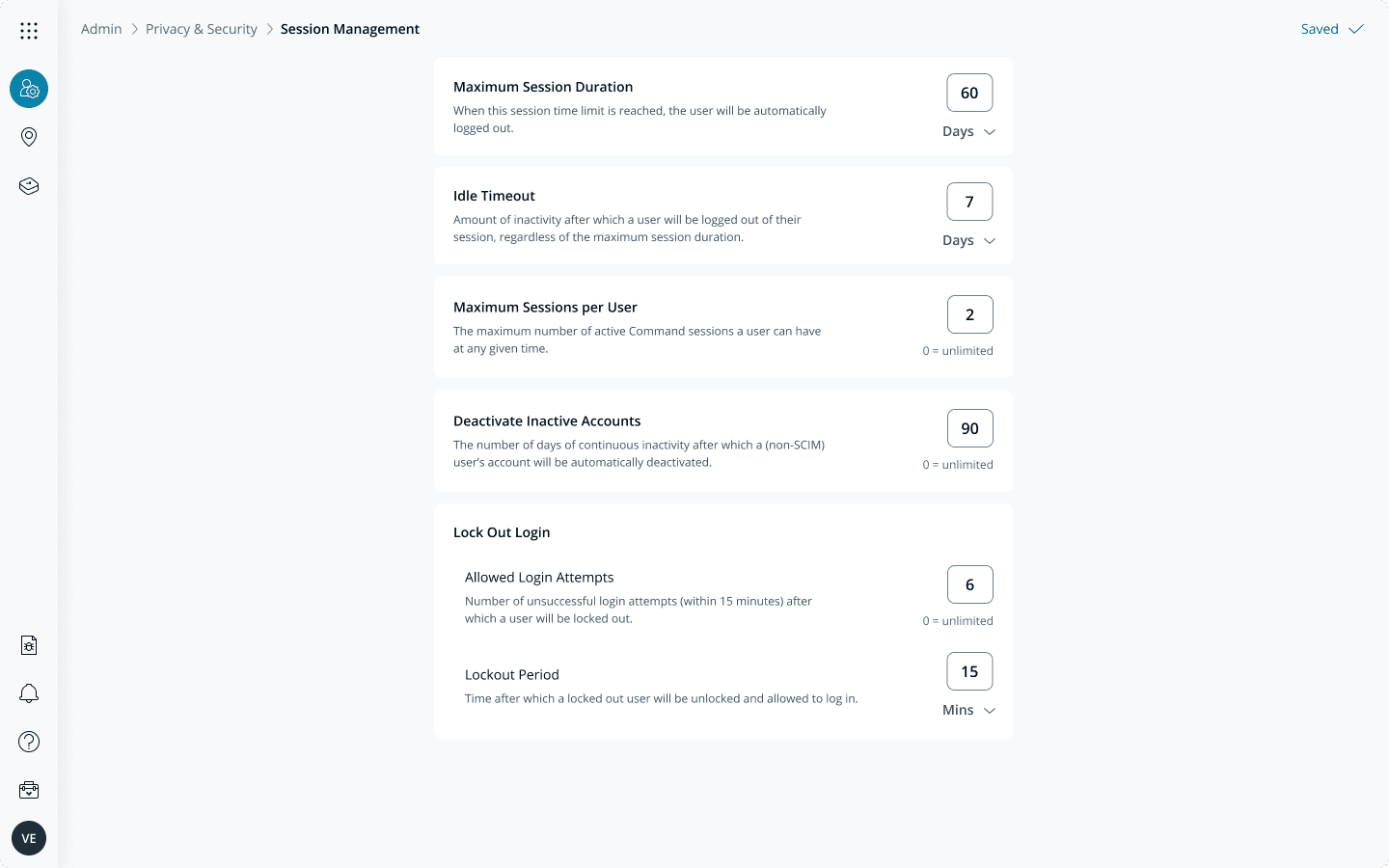This screenshot has width=1389, height=868.
Task: Open Privacy & Security breadcrumb item
Action: tap(201, 29)
